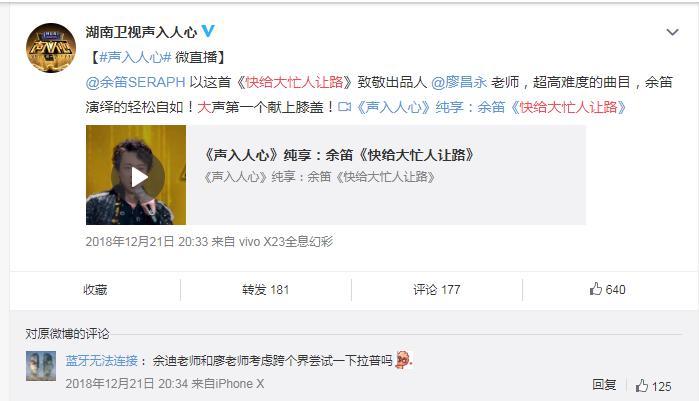Screen dimensions: 699x401
Task: Like the comment with thumbs-up 125
Action: click(654, 385)
